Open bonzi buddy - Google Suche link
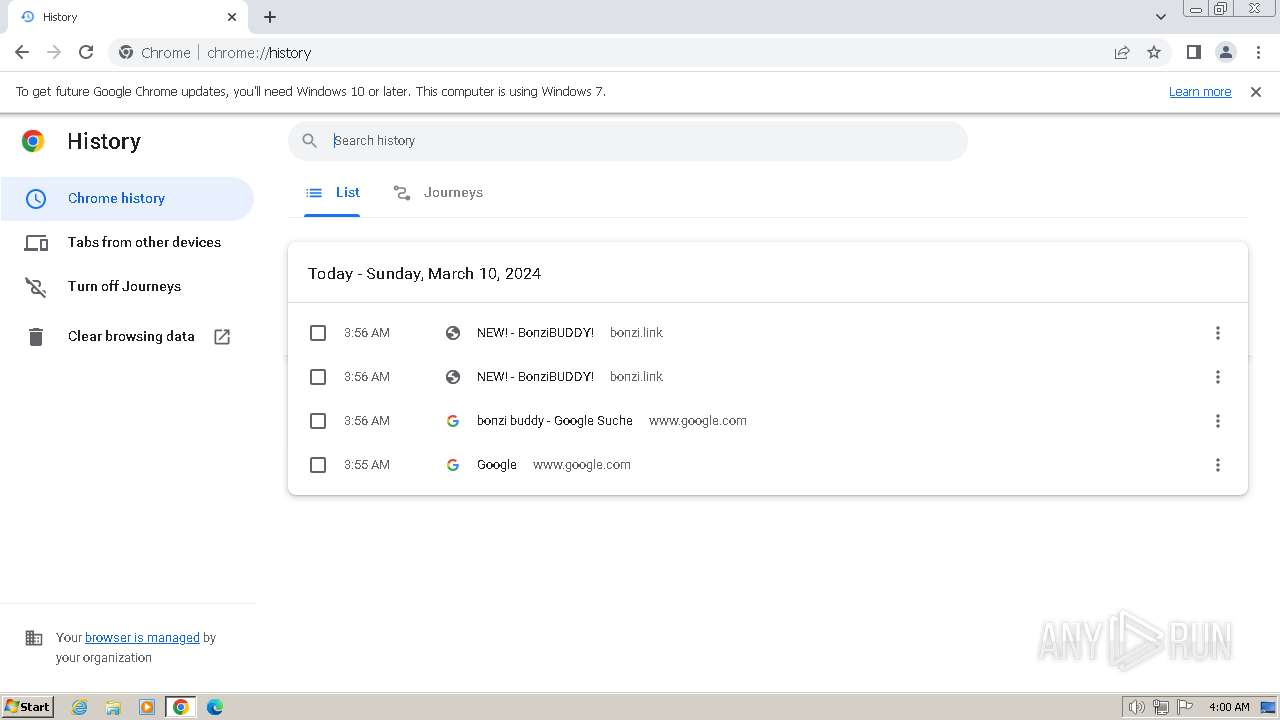 pyautogui.click(x=555, y=421)
